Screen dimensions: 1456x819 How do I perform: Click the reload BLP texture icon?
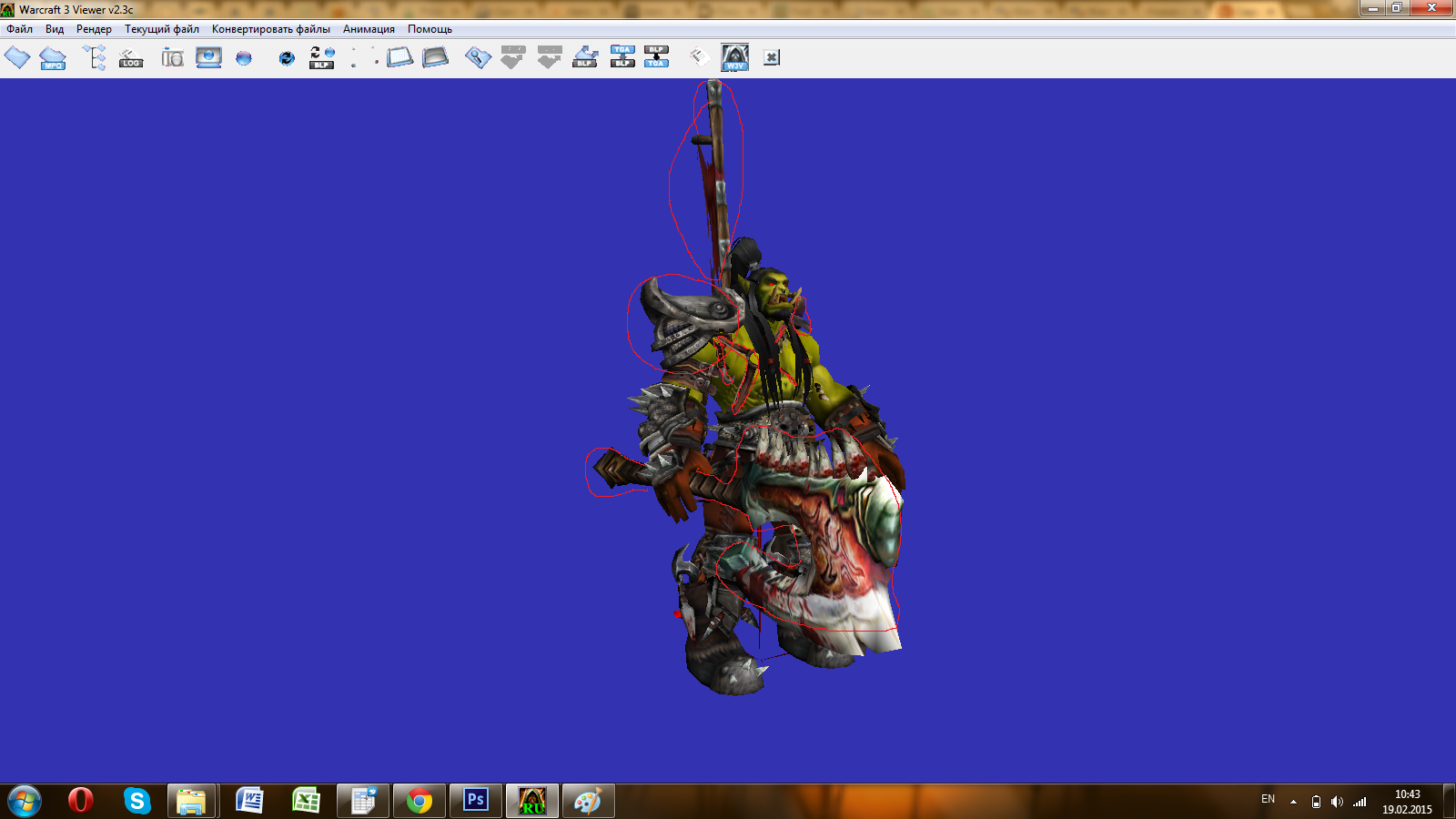tap(322, 58)
